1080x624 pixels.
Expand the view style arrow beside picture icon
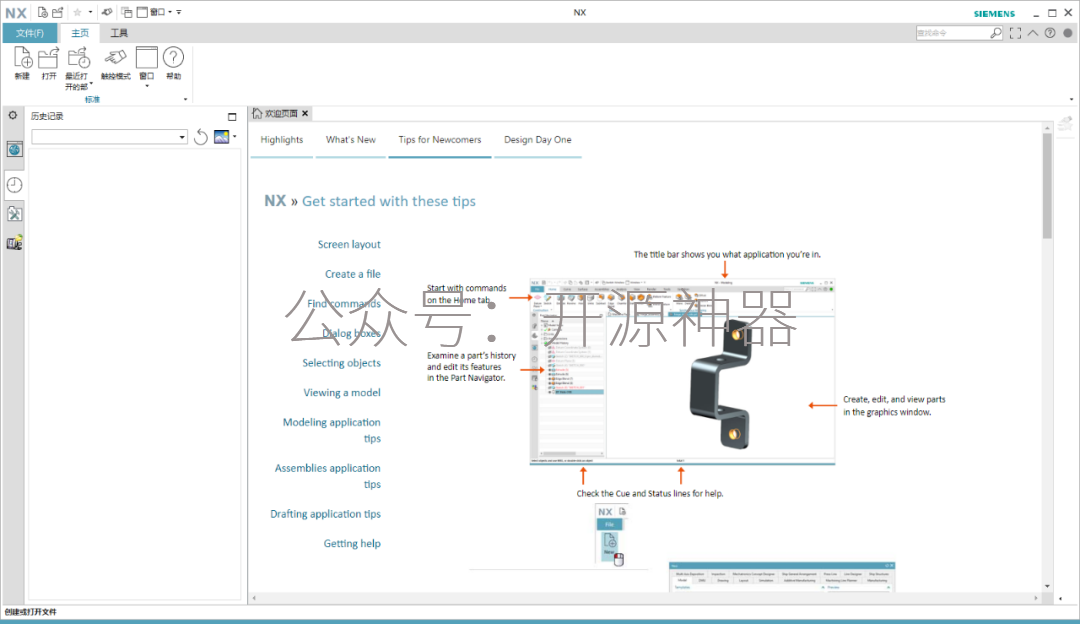(234, 136)
